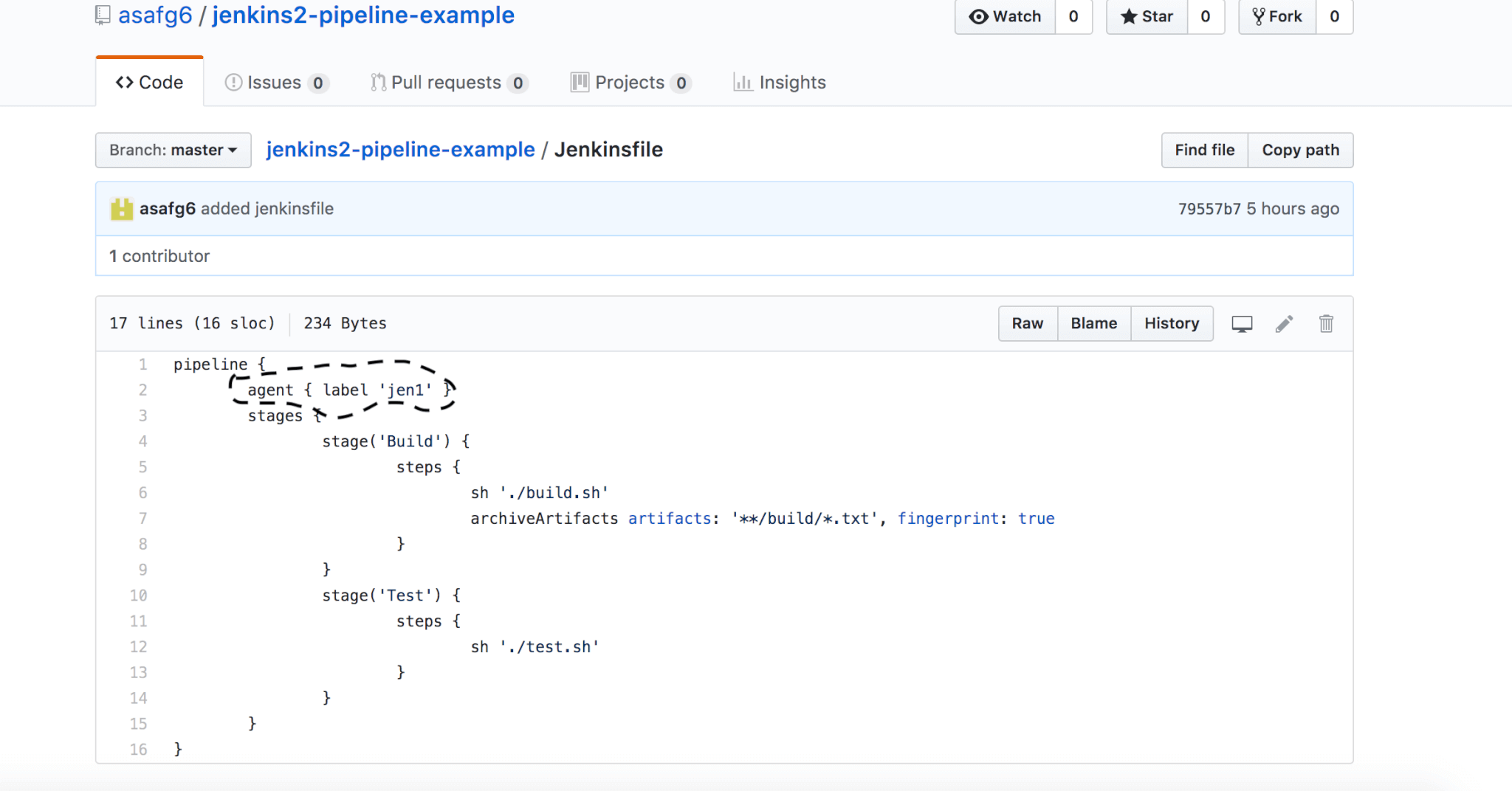Click the repository book icon beside asafg6
Viewport: 1512px width, 791px height.
click(x=103, y=15)
